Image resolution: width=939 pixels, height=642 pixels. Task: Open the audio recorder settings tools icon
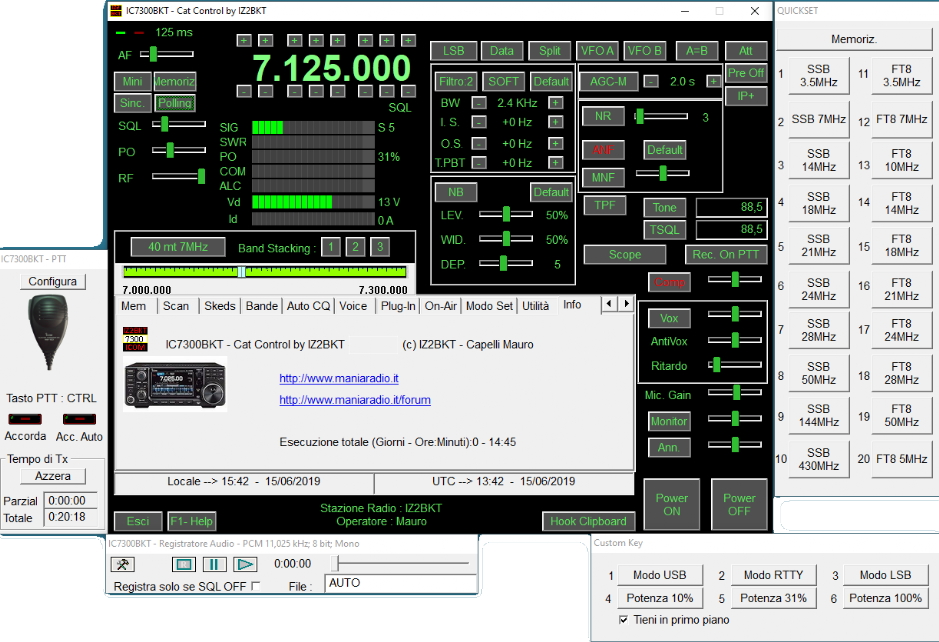[123, 564]
